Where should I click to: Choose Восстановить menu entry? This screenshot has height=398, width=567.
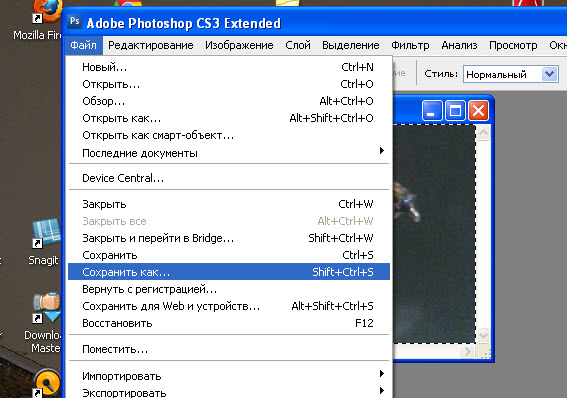(229, 323)
